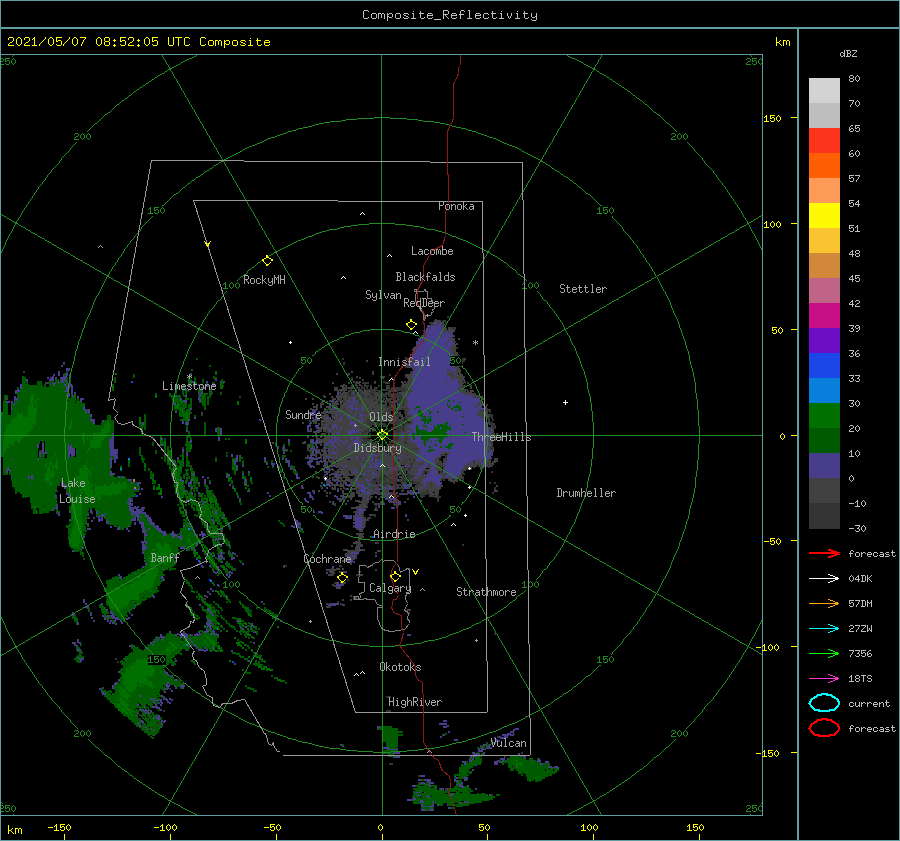This screenshot has height=841, width=900.
Task: Click the Olds town label
Action: 381,417
